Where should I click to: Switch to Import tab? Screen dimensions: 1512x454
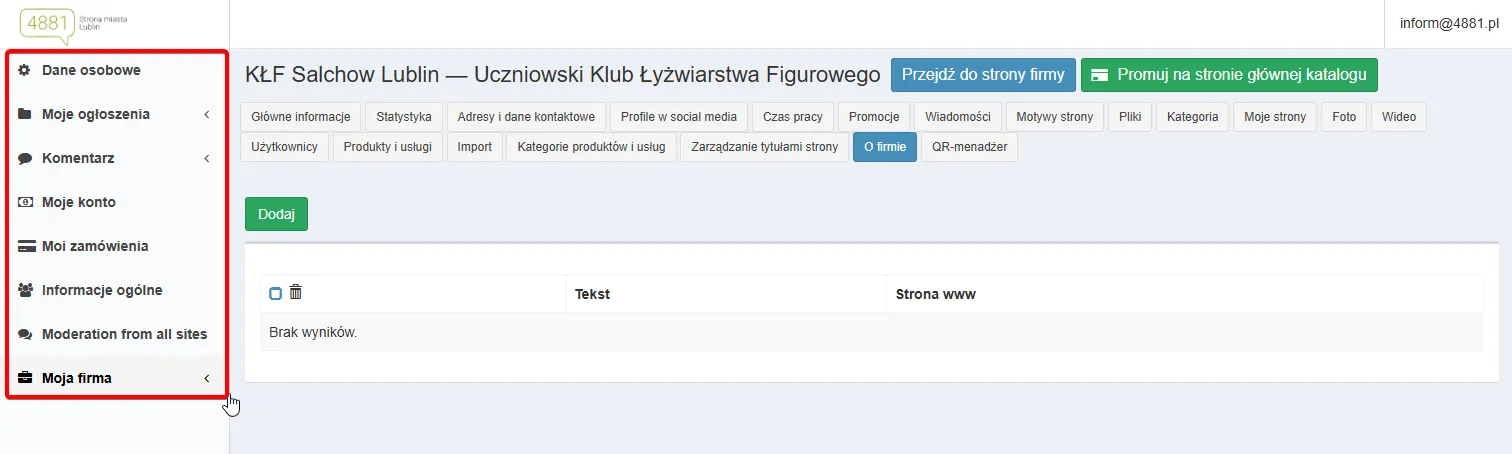pos(475,147)
